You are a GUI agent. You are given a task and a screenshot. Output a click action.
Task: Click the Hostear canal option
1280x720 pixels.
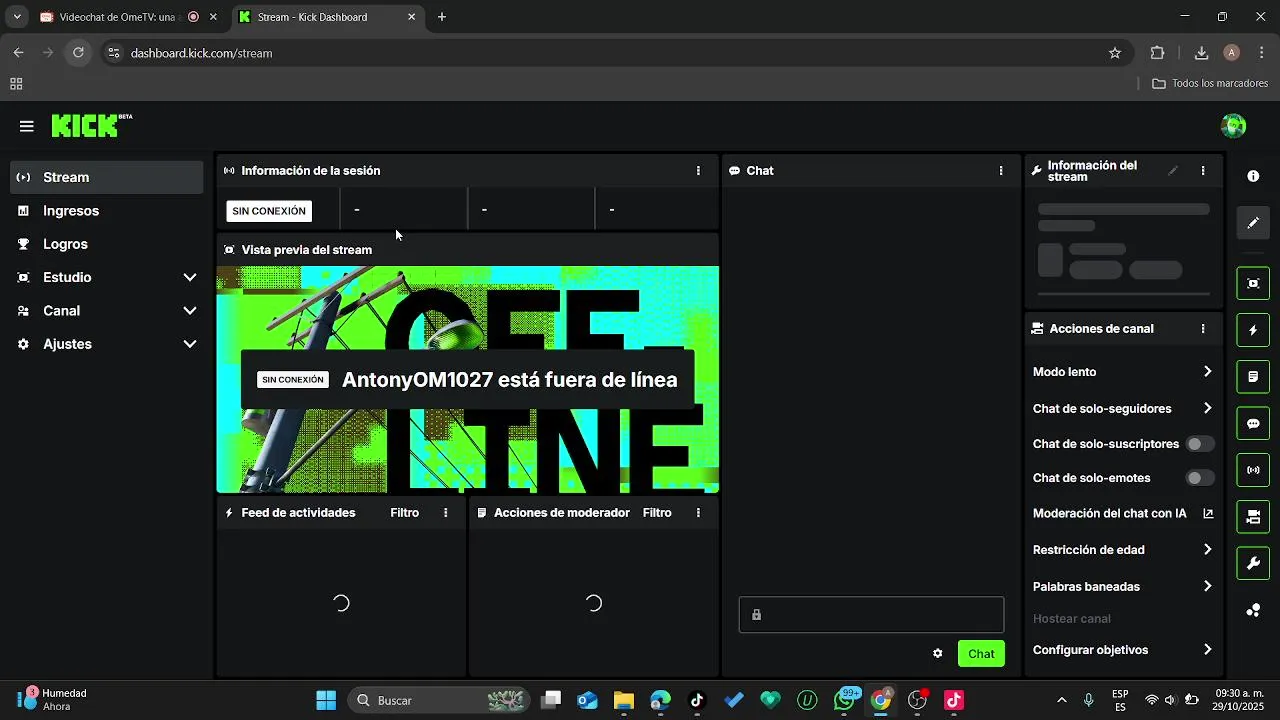1071,619
